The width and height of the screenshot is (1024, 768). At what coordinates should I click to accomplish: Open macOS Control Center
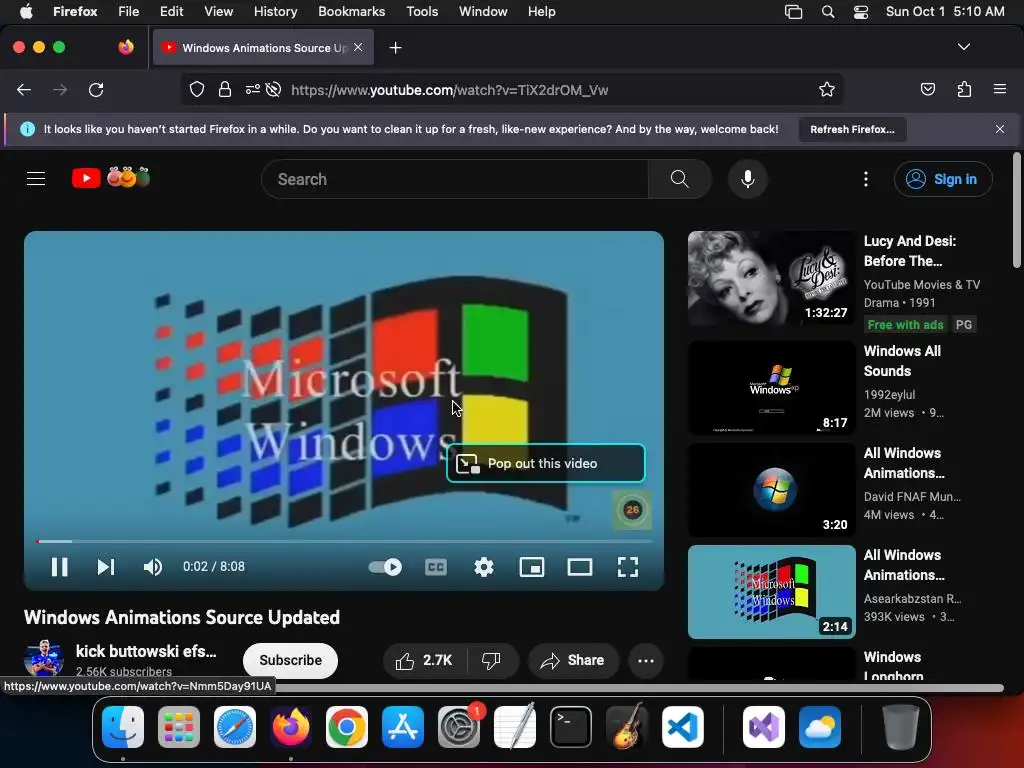click(x=861, y=12)
